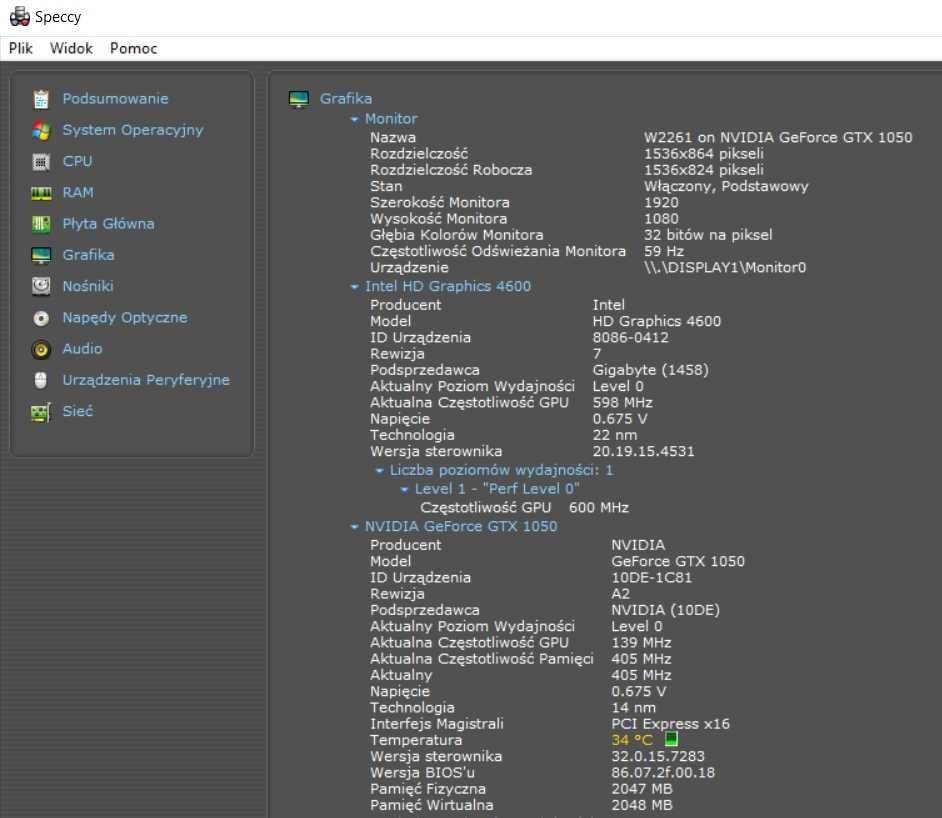This screenshot has height=818, width=942.
Task: Open Napędy Optyczne section
Action: click(125, 318)
